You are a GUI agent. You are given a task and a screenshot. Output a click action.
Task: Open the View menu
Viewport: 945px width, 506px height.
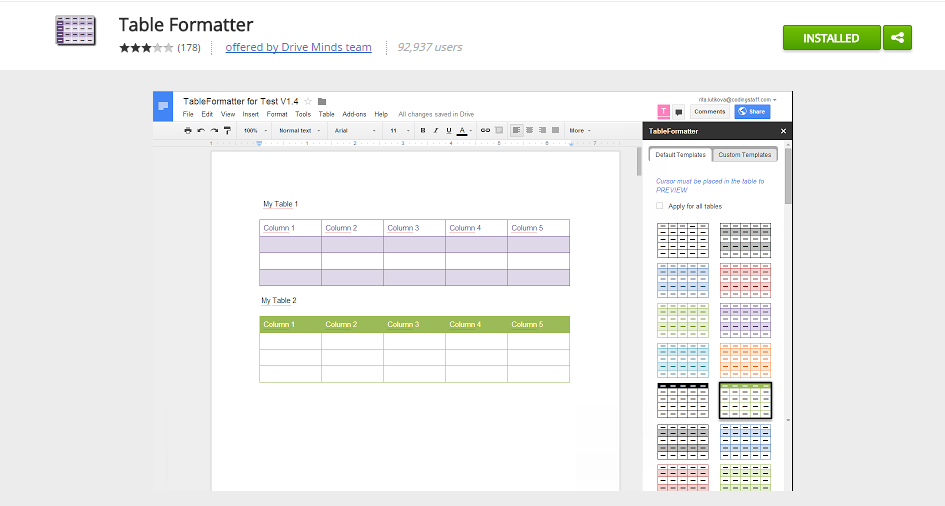tap(228, 114)
